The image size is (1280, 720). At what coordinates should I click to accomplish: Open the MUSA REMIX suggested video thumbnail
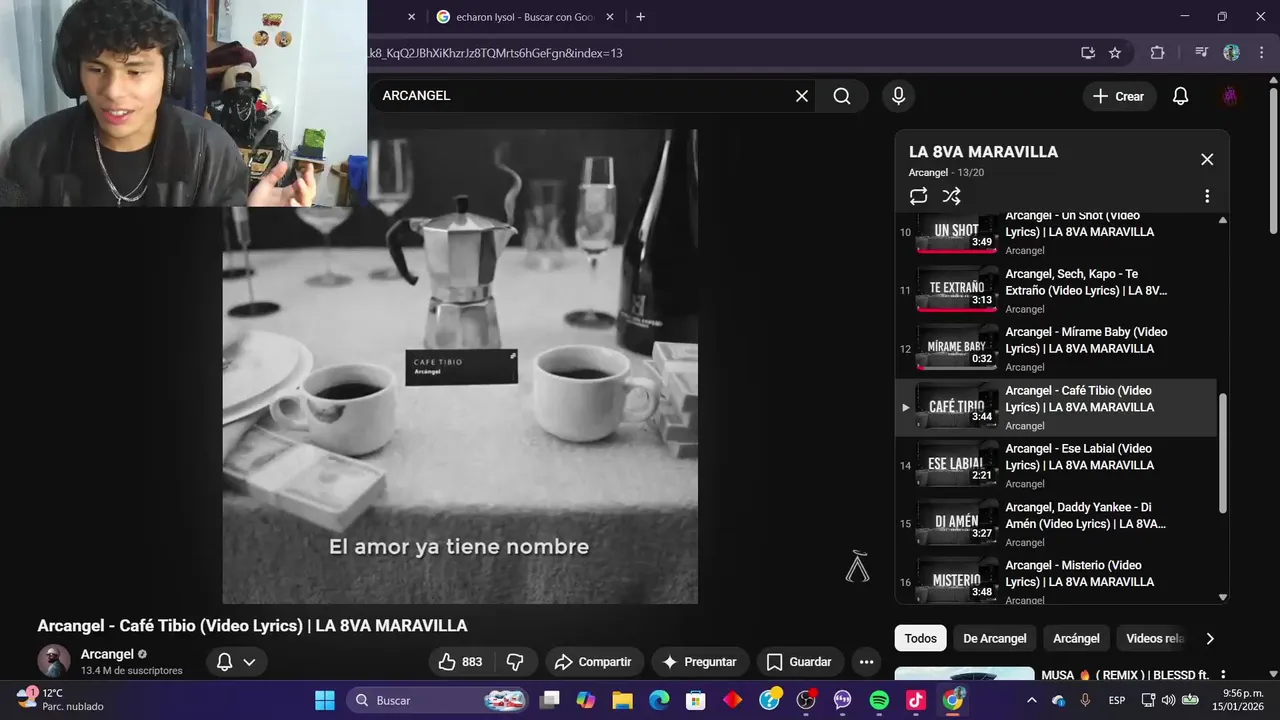[x=964, y=674]
